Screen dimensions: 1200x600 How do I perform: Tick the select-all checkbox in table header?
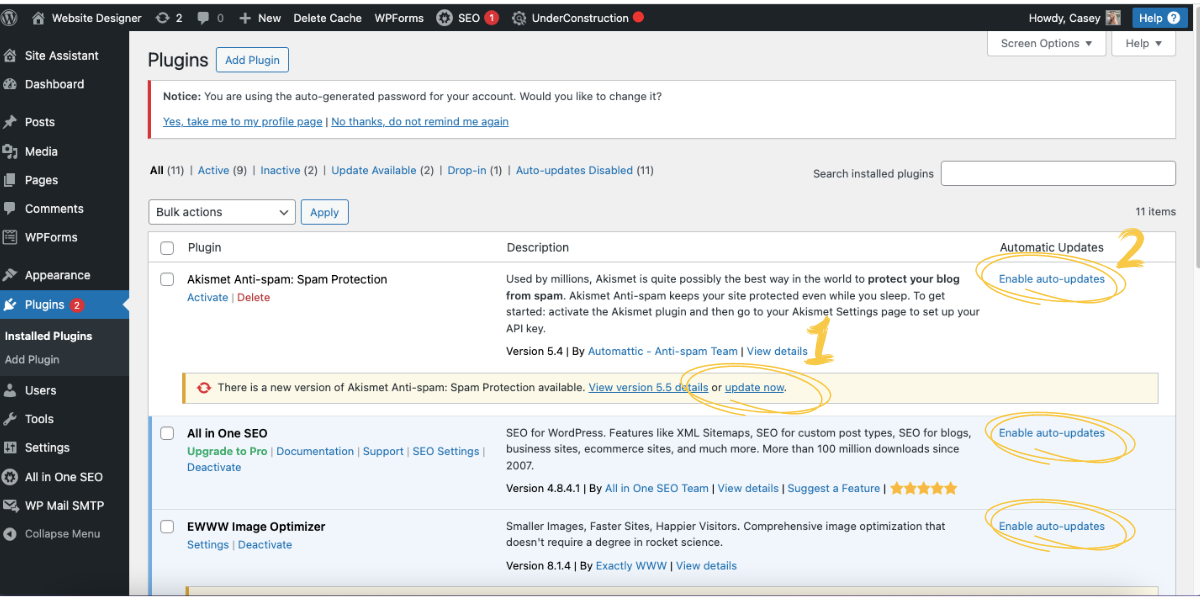click(x=167, y=247)
